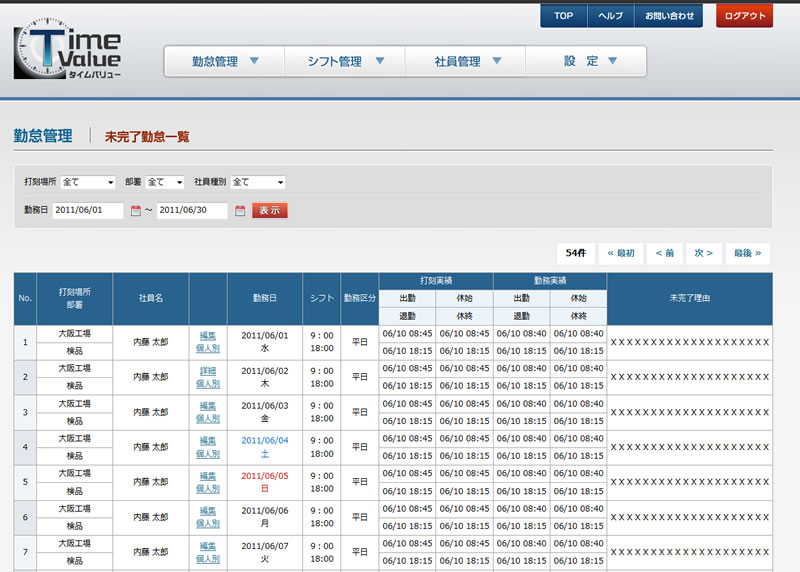Click the red ログアウト button
800x572 pixels.
click(744, 16)
